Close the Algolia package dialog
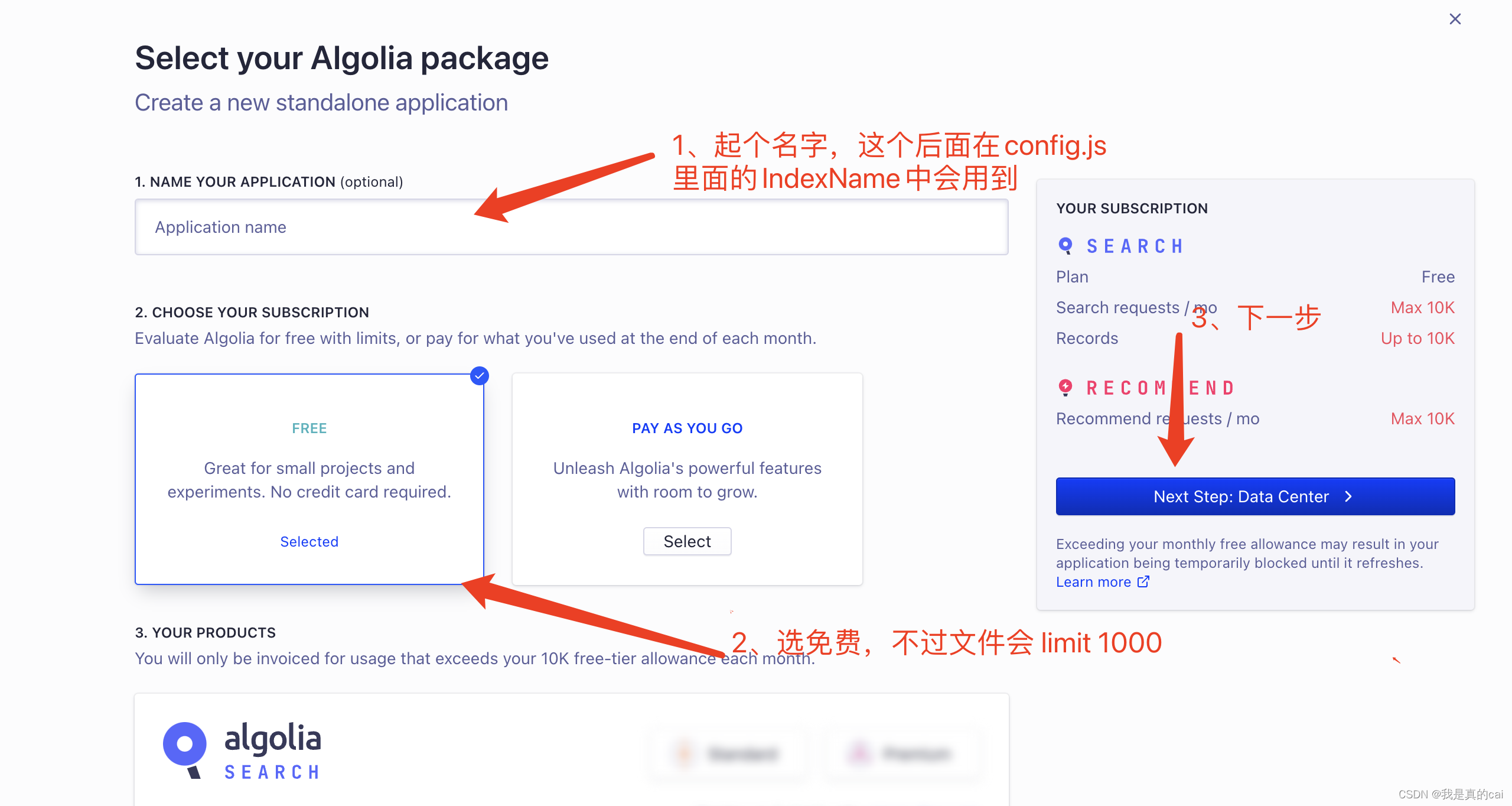The image size is (1512, 806). coord(1455,19)
